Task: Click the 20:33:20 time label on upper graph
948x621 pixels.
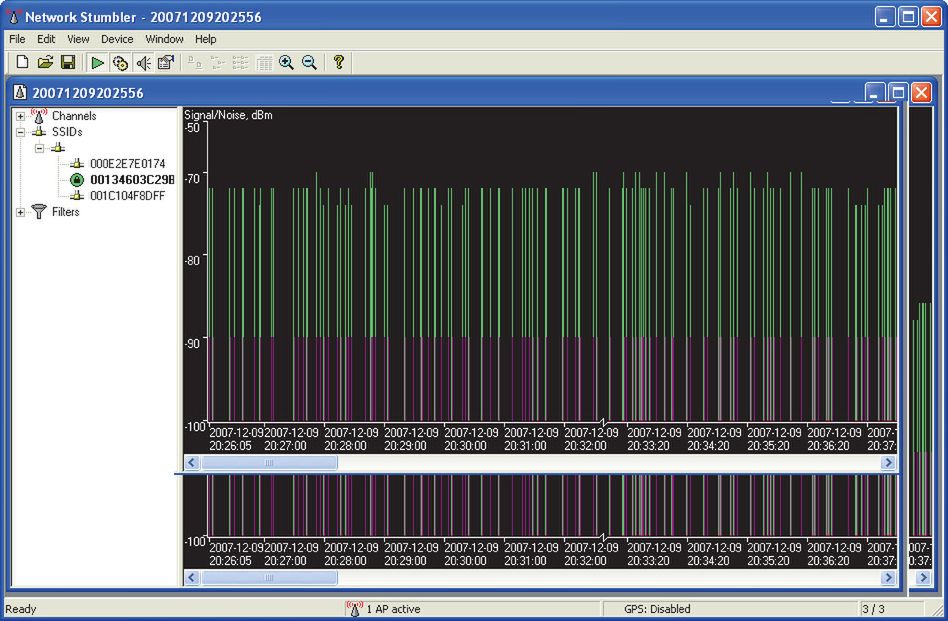Action: click(648, 446)
